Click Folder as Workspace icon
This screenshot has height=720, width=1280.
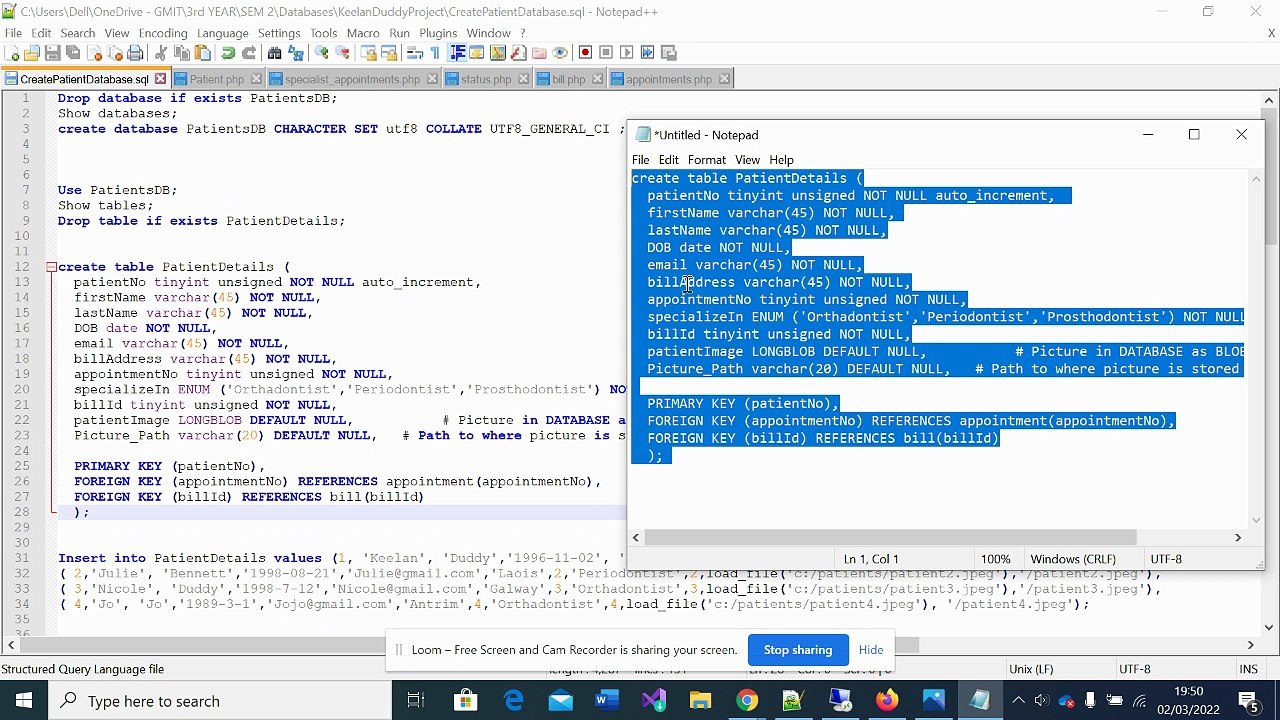pos(539,53)
